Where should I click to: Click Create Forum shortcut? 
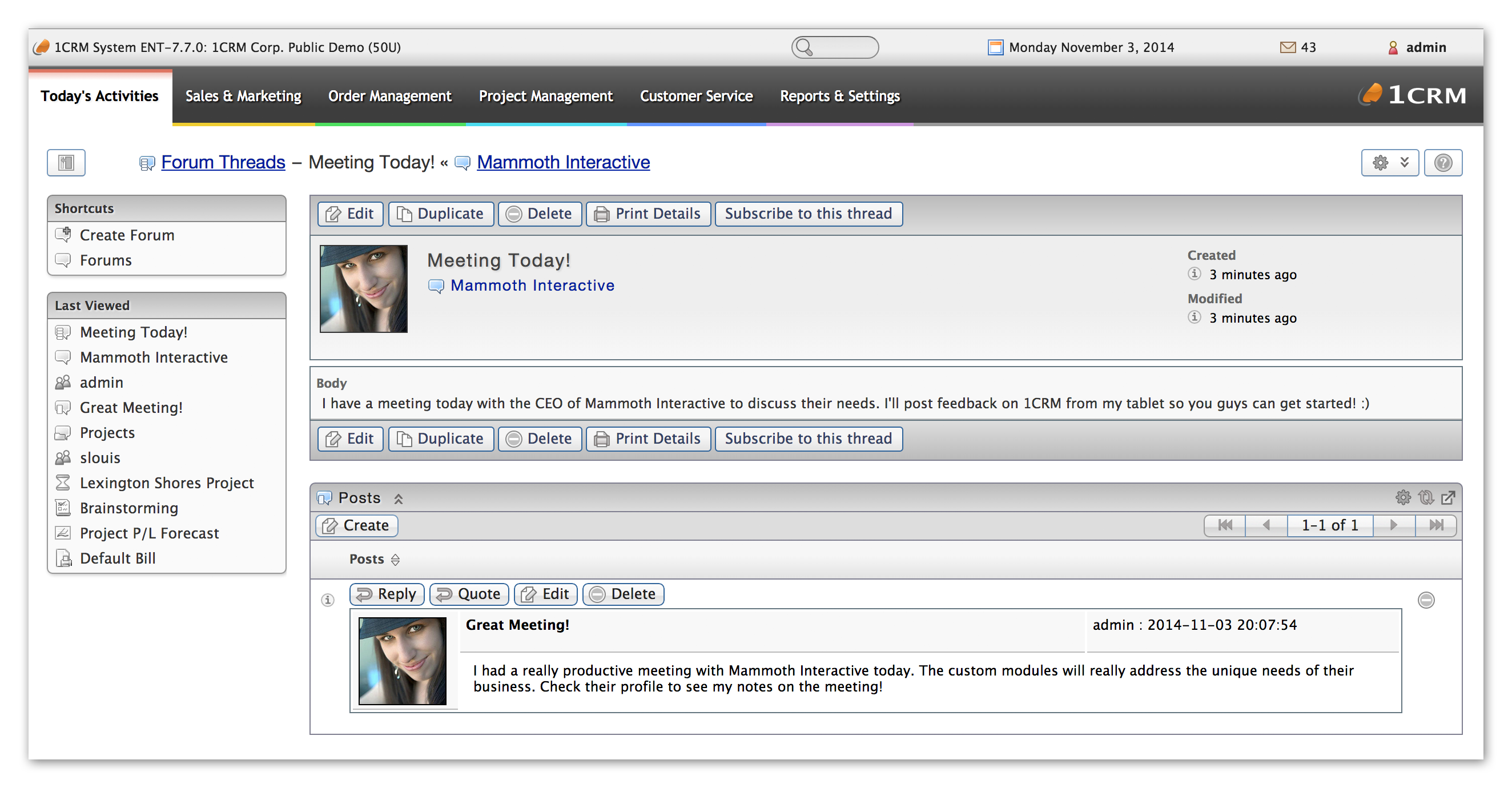(x=127, y=235)
